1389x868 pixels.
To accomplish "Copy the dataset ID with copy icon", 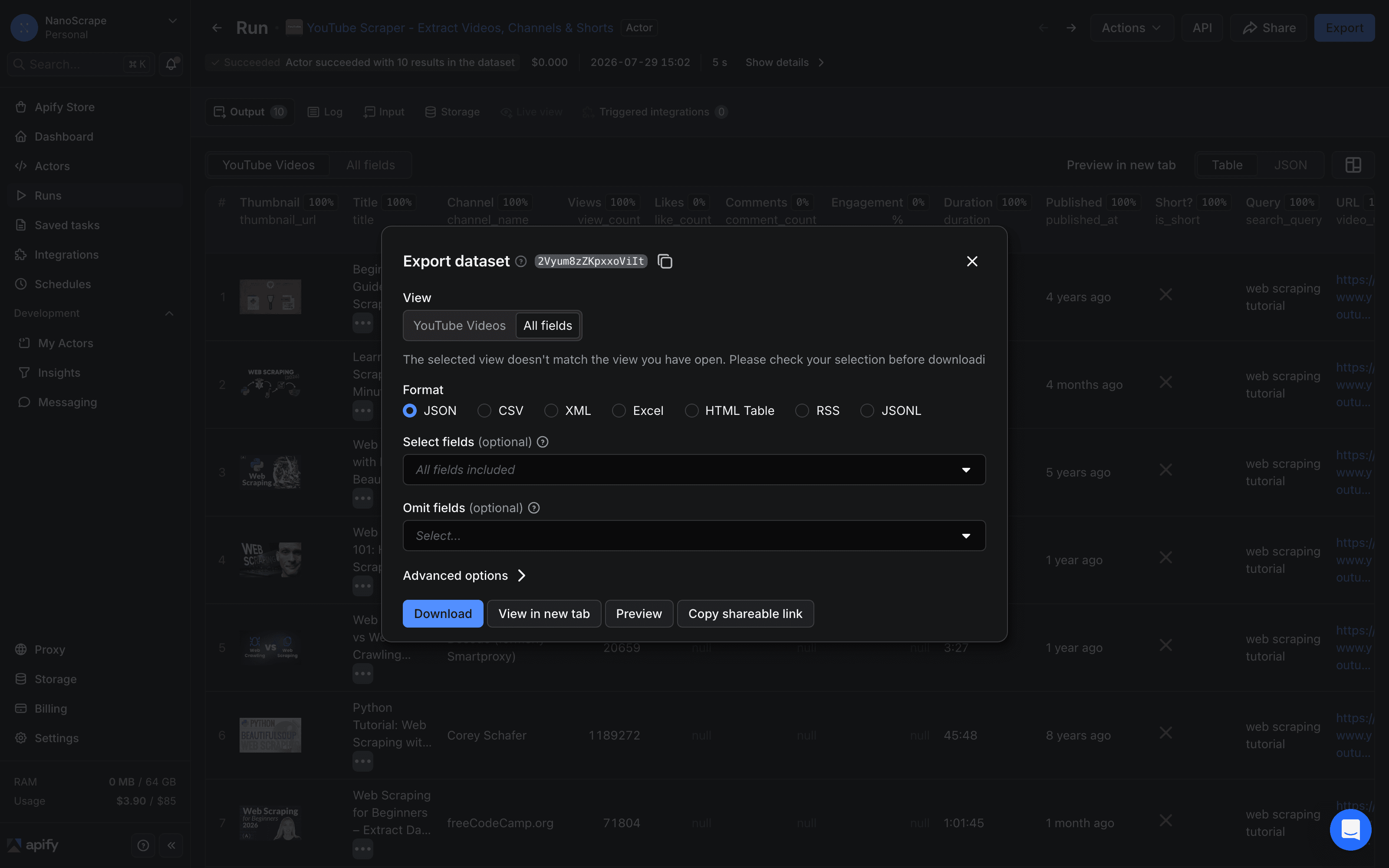I will click(x=665, y=261).
